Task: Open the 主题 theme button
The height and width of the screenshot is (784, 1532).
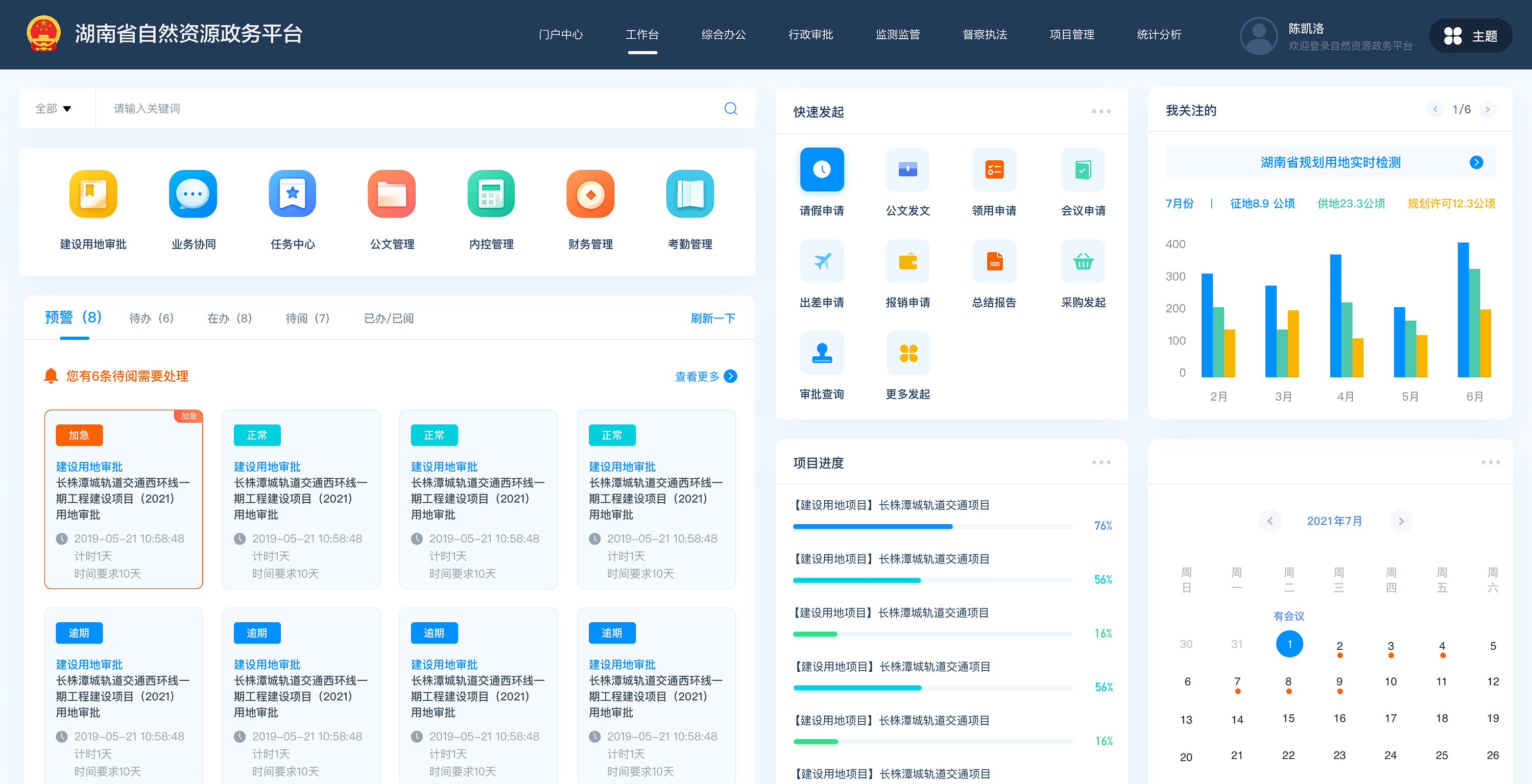Action: click(1470, 36)
